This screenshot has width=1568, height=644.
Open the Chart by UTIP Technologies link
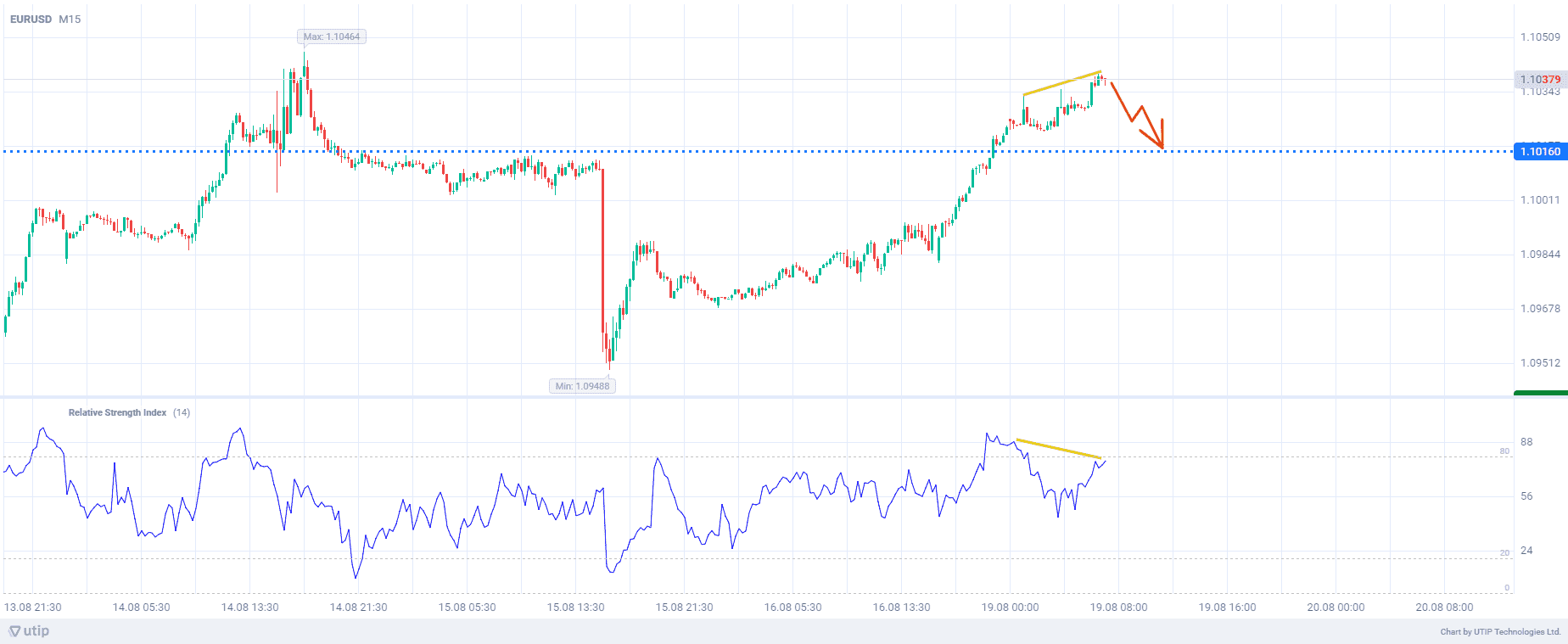[1500, 632]
